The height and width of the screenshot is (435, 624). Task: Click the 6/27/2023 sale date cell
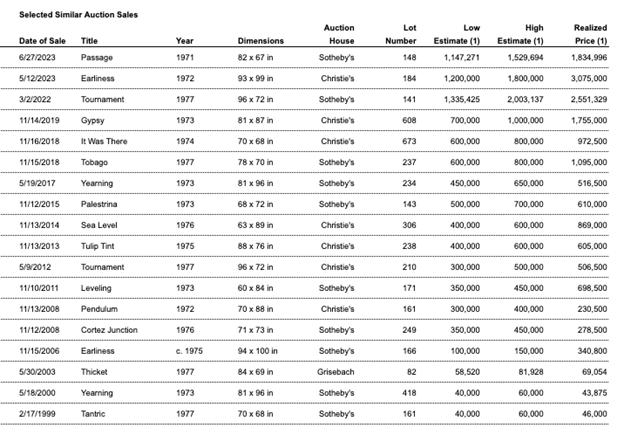[40, 57]
